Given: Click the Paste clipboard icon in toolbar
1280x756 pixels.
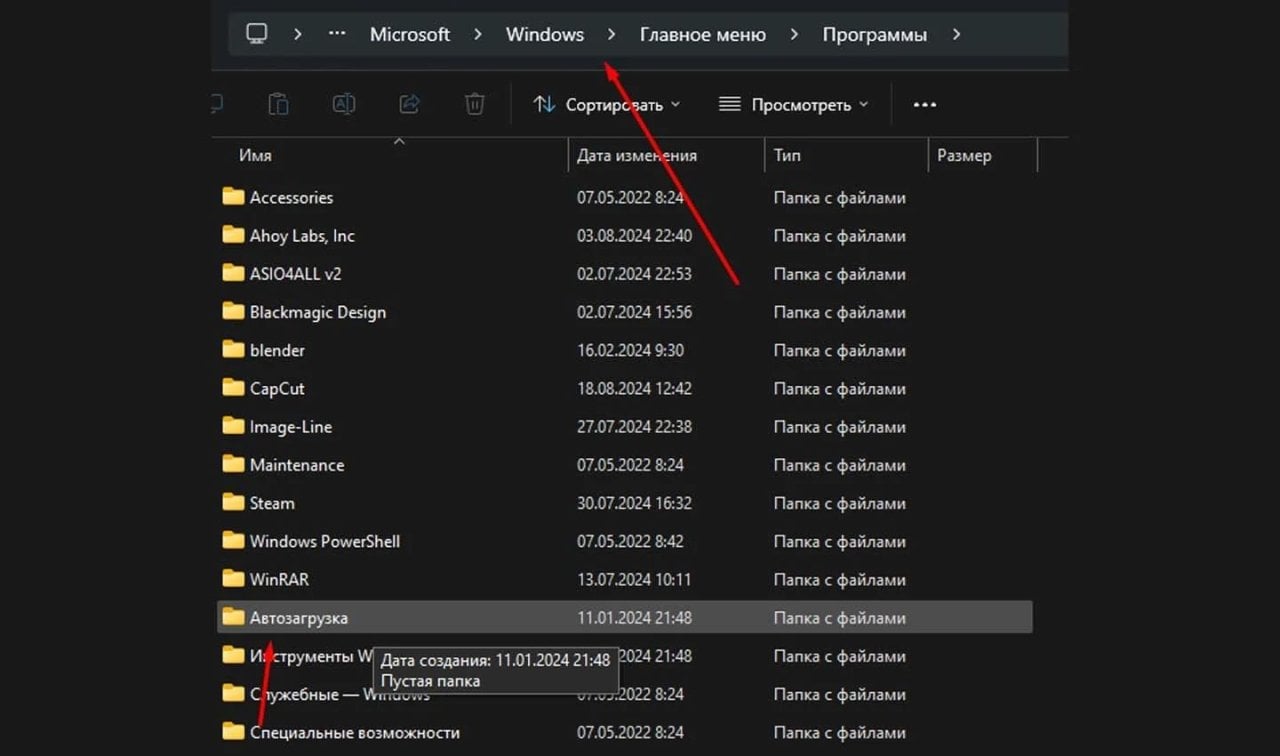Looking at the screenshot, I should point(279,104).
